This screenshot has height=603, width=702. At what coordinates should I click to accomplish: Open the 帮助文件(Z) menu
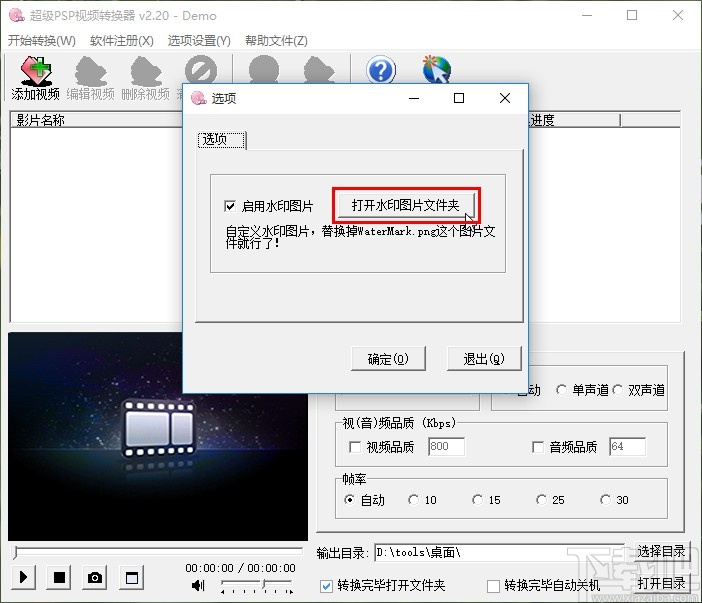click(276, 41)
